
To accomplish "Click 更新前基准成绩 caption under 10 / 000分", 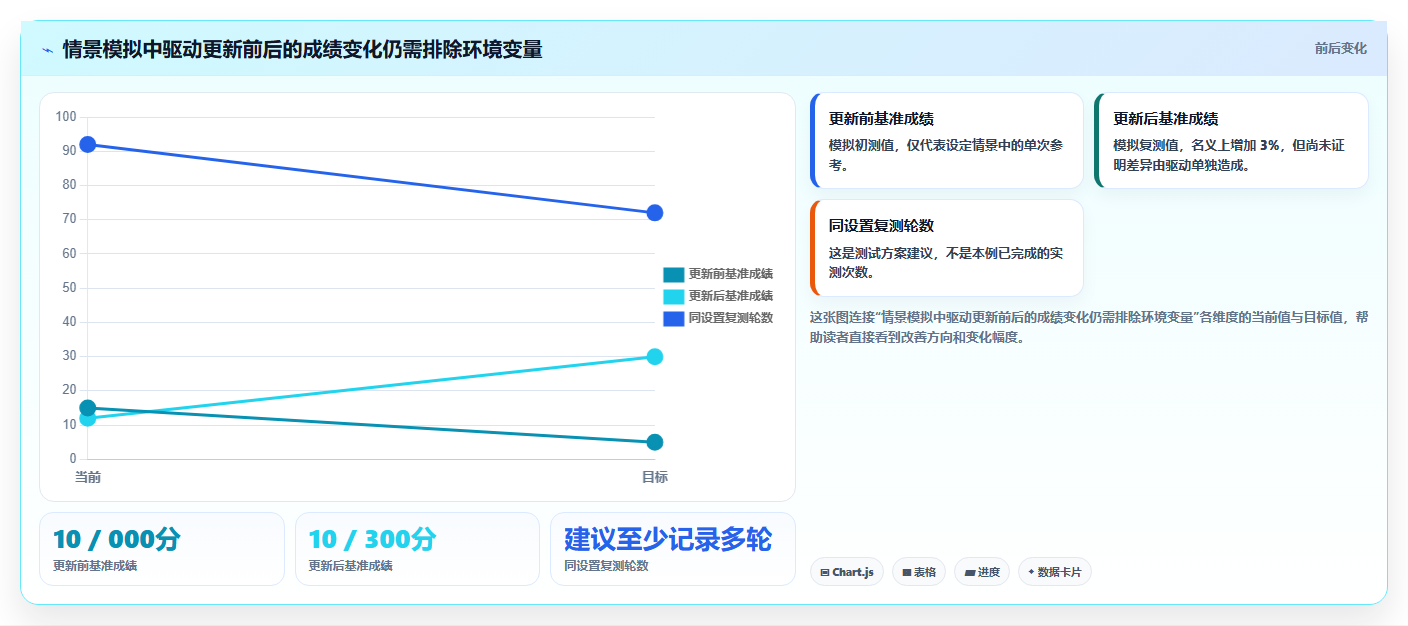I will pyautogui.click(x=95, y=566).
